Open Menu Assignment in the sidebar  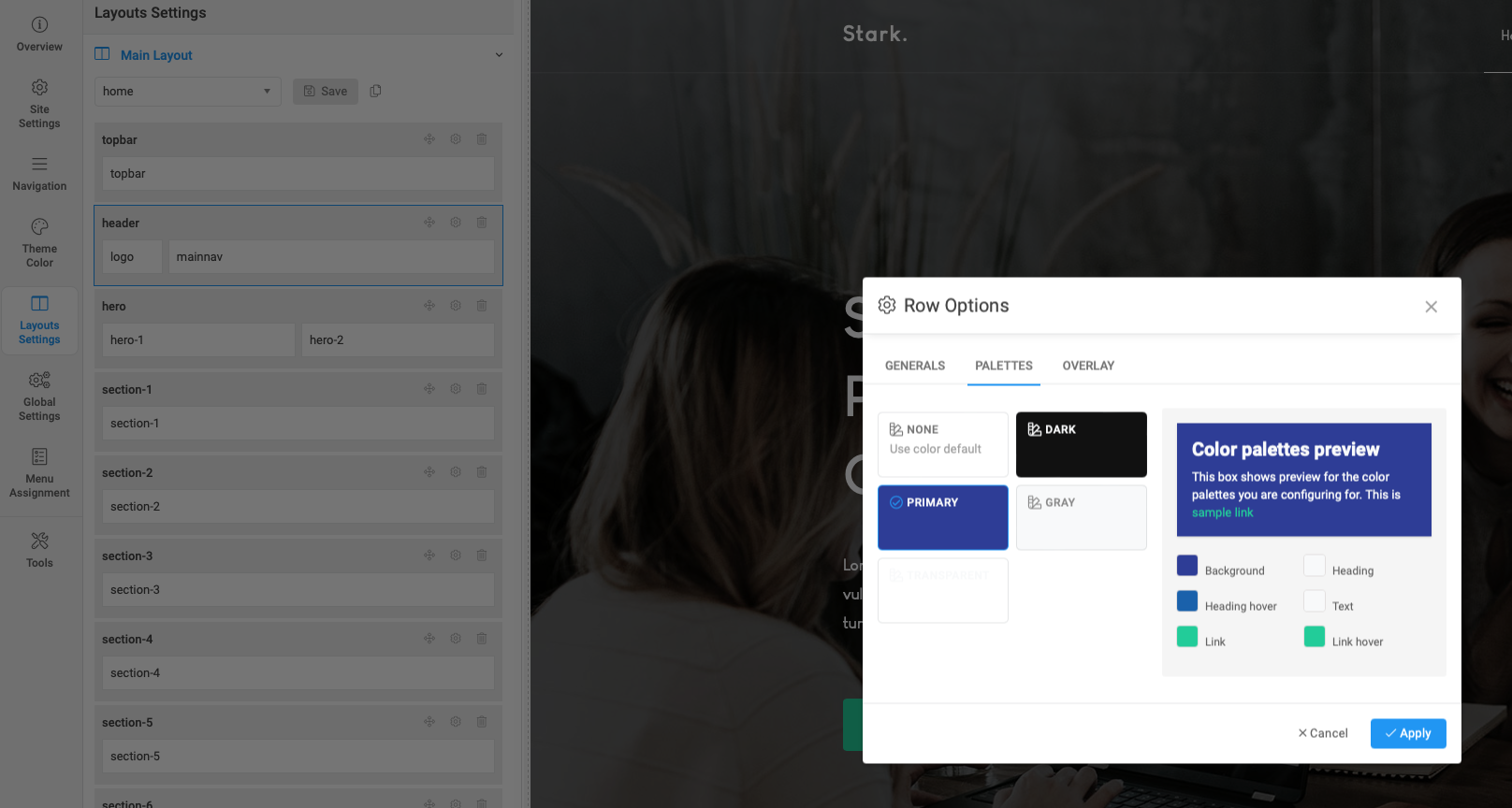pos(39,473)
